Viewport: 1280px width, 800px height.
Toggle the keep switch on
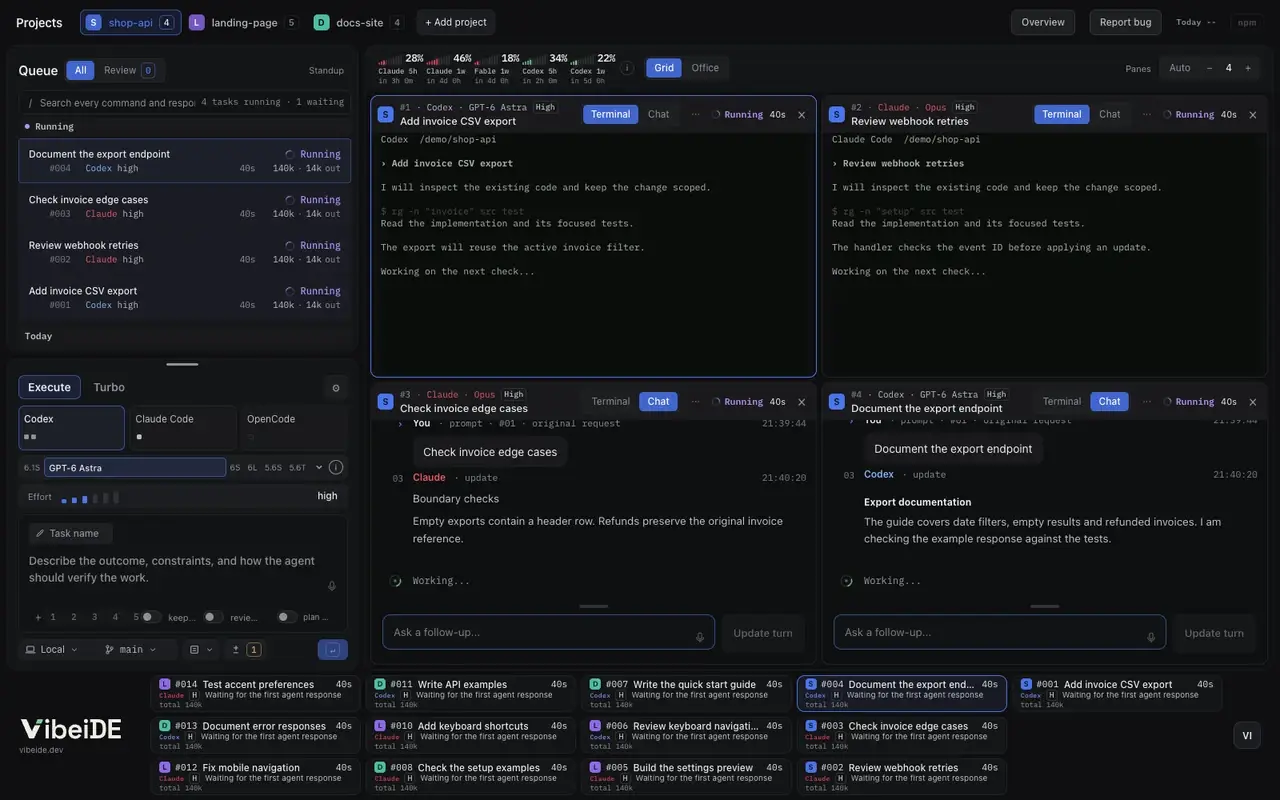(151, 617)
